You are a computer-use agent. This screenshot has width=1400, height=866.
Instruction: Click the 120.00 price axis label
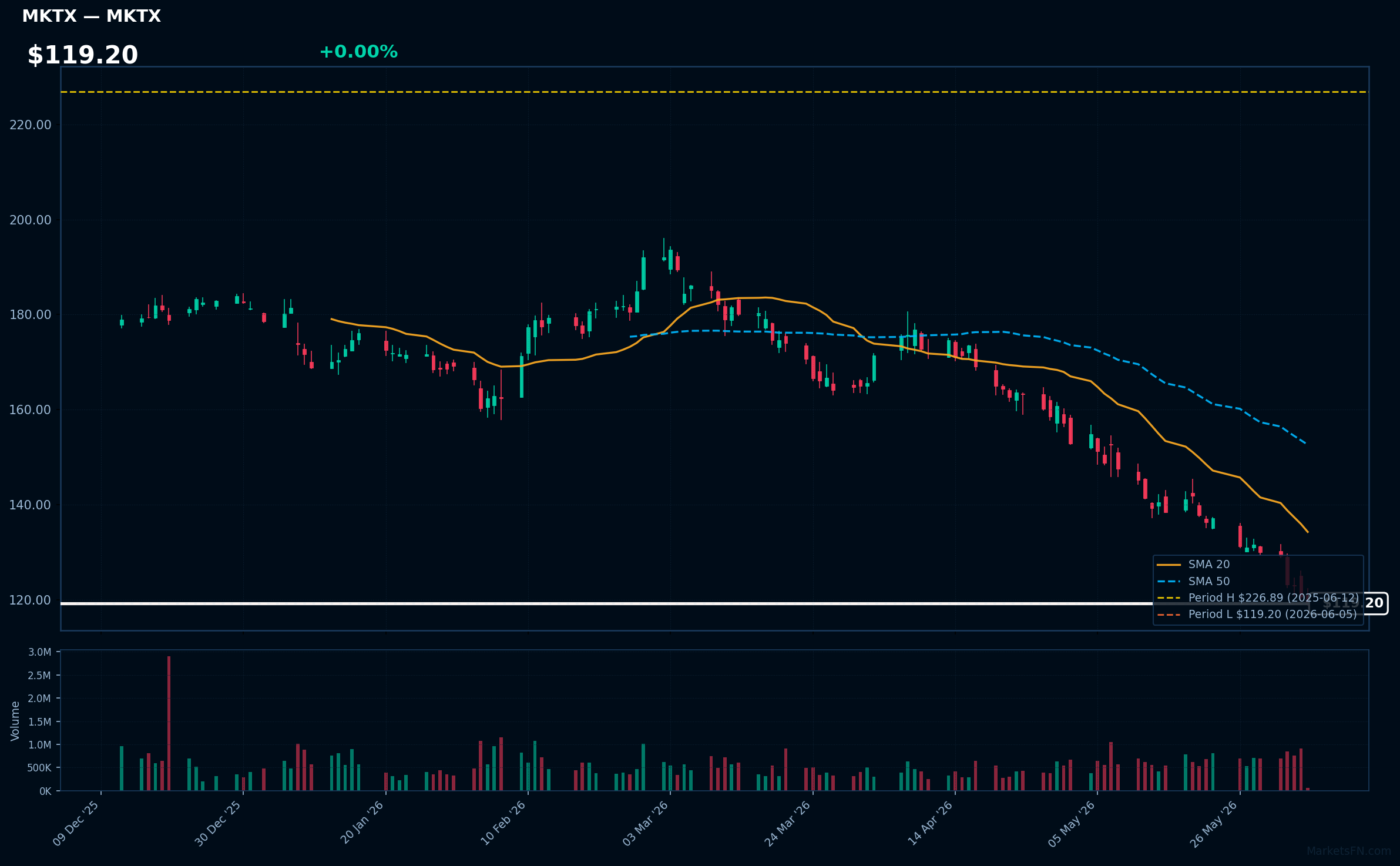[x=31, y=600]
